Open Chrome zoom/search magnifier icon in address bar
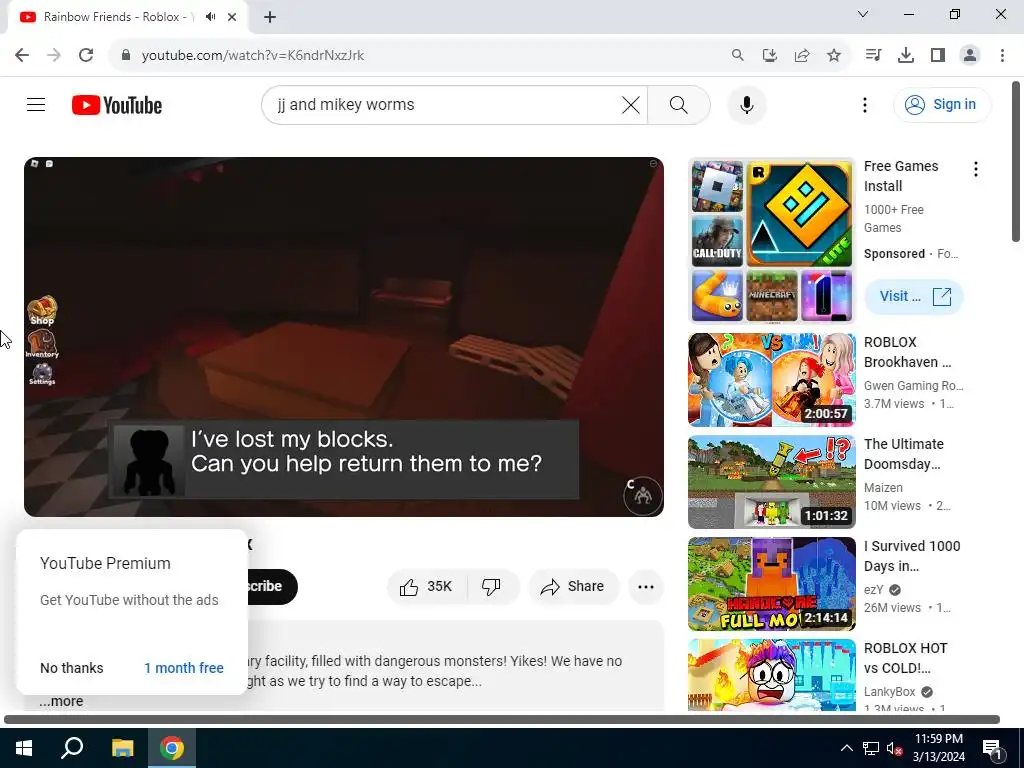 (x=737, y=55)
